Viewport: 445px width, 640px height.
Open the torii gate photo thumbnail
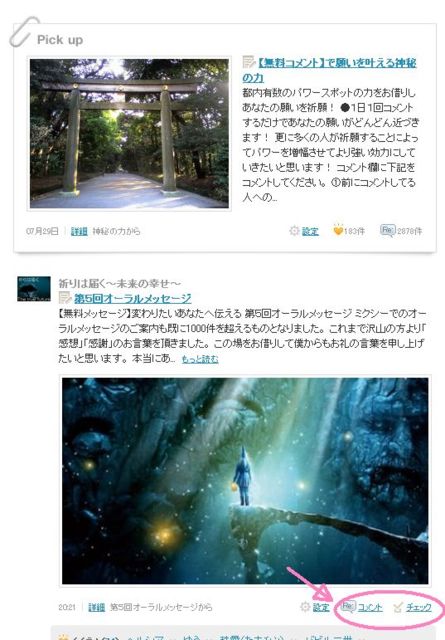pyautogui.click(x=129, y=133)
